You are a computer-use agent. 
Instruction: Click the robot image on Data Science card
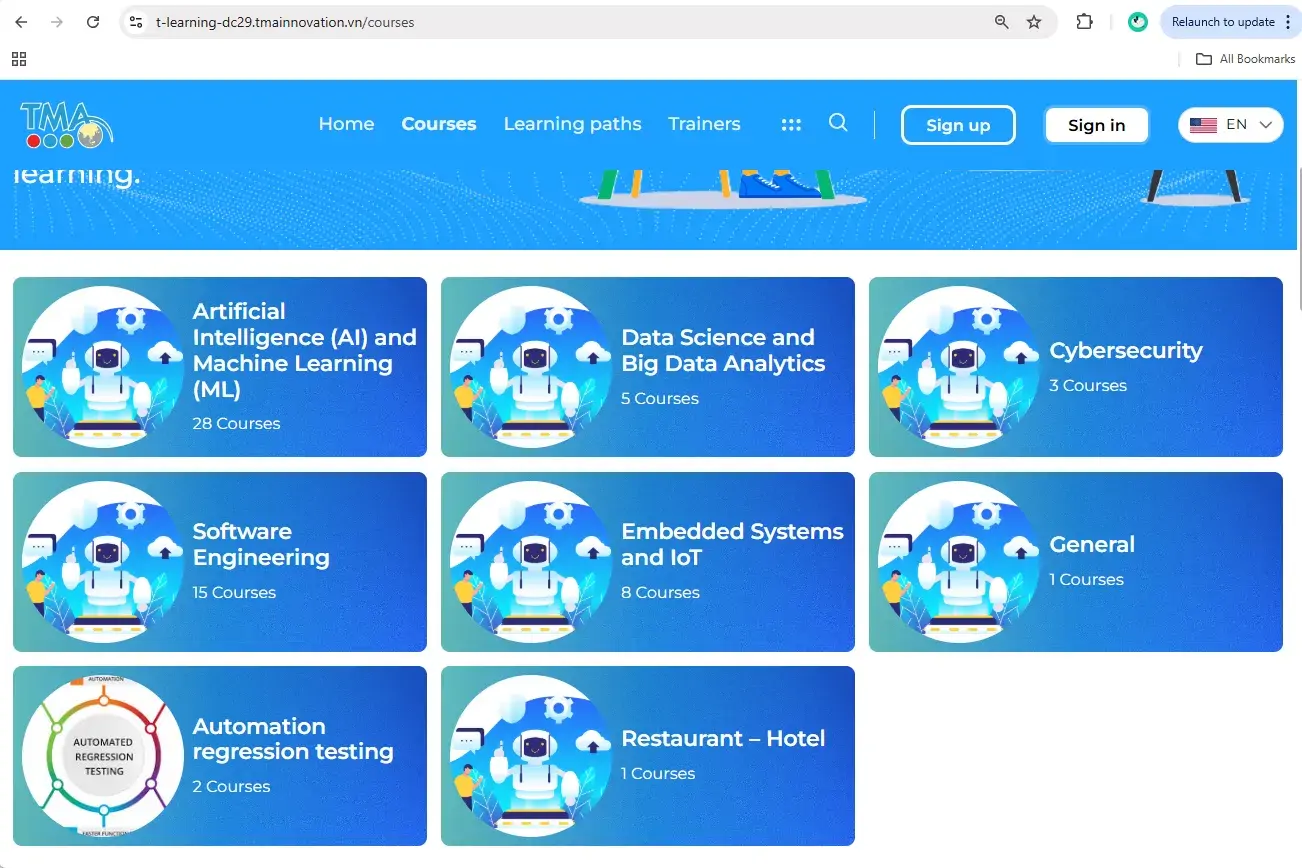(531, 367)
